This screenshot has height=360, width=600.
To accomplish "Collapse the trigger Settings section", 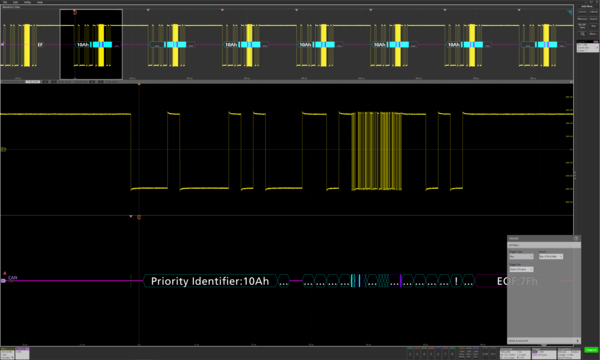I will (544, 245).
